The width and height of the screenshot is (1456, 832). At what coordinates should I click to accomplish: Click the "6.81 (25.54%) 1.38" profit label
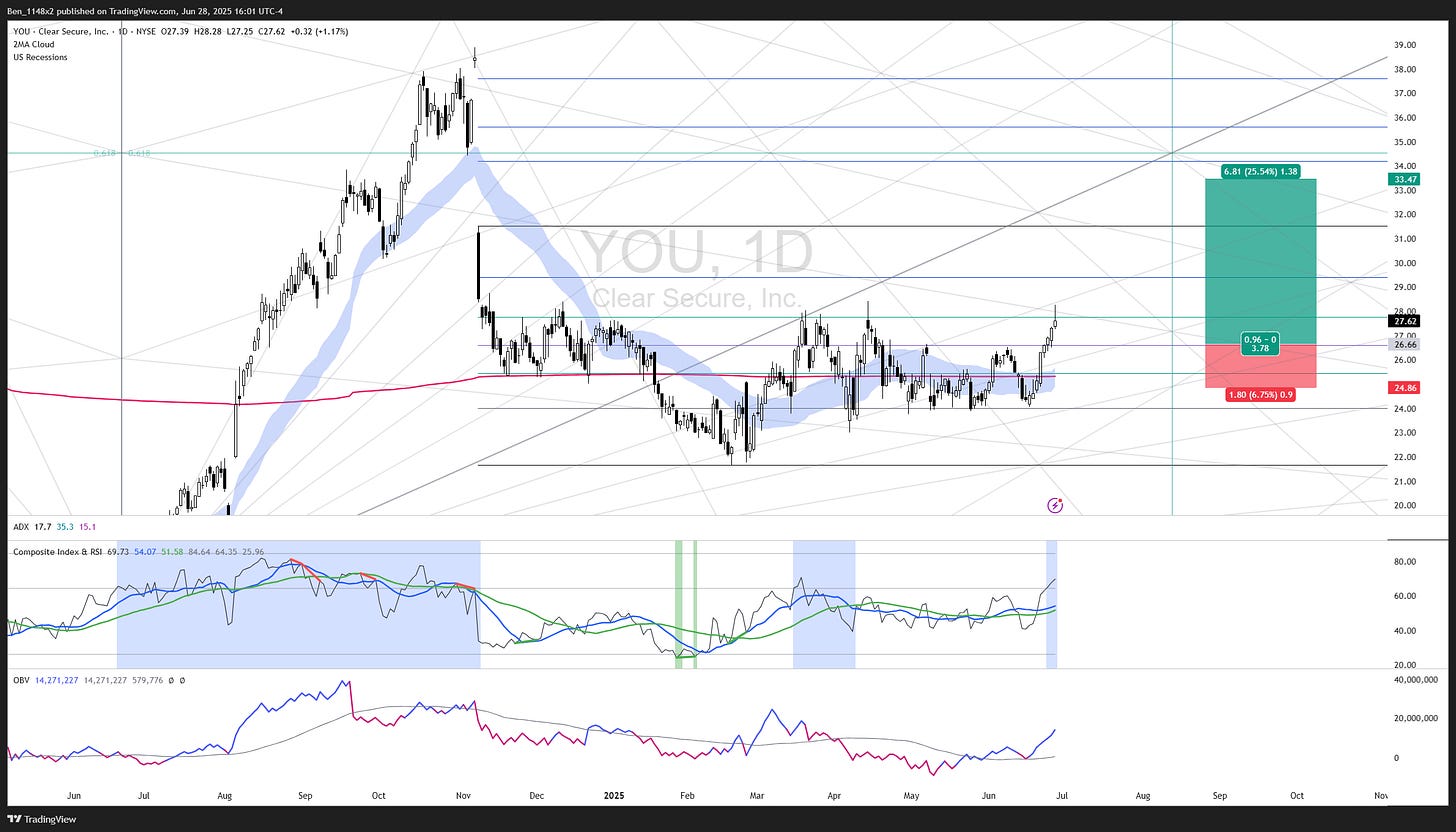pos(1260,172)
